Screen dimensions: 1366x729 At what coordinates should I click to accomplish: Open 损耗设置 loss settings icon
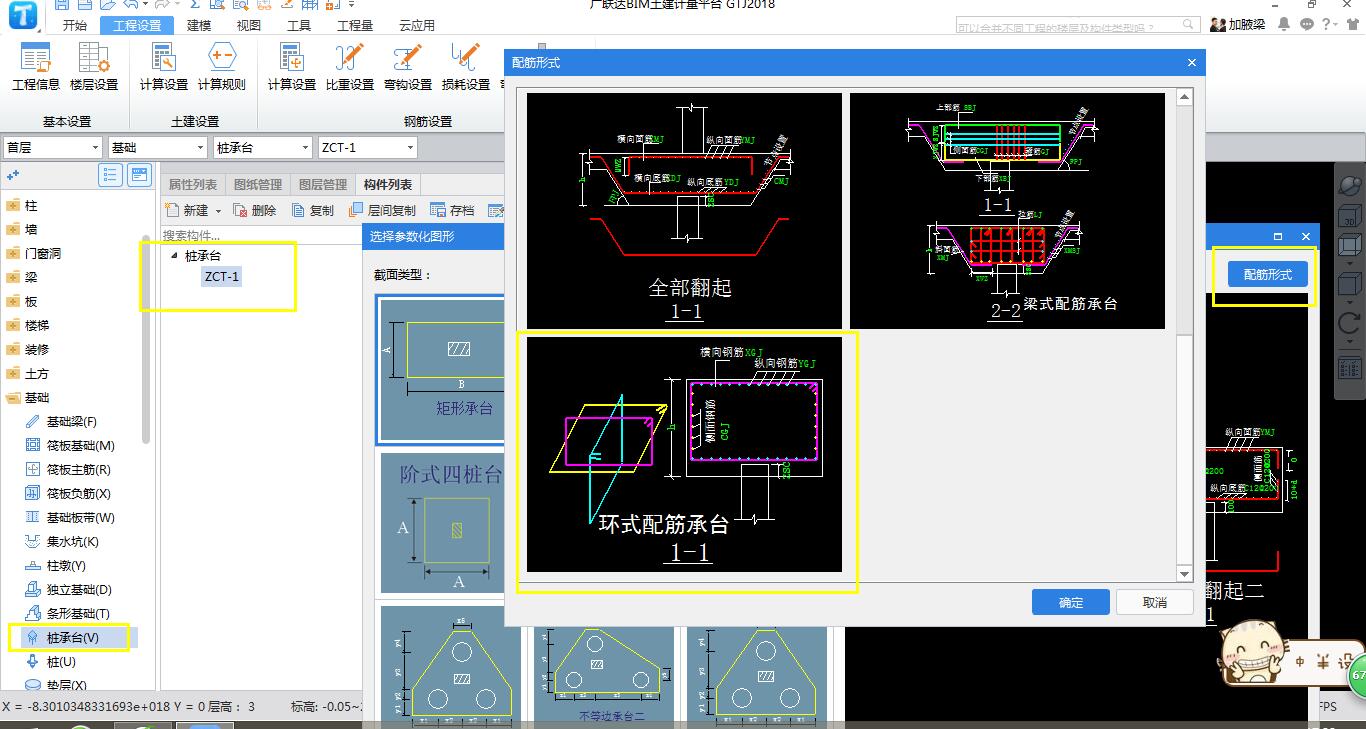pyautogui.click(x=466, y=67)
